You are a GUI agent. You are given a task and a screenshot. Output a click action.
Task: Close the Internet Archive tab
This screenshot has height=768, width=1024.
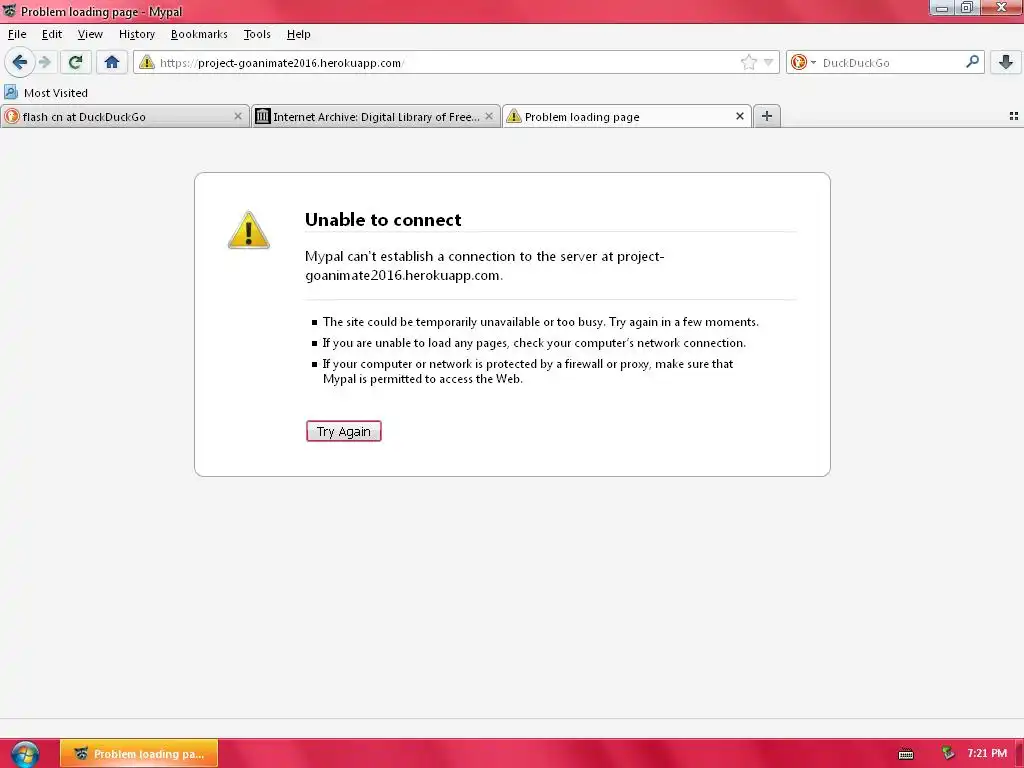(x=488, y=116)
